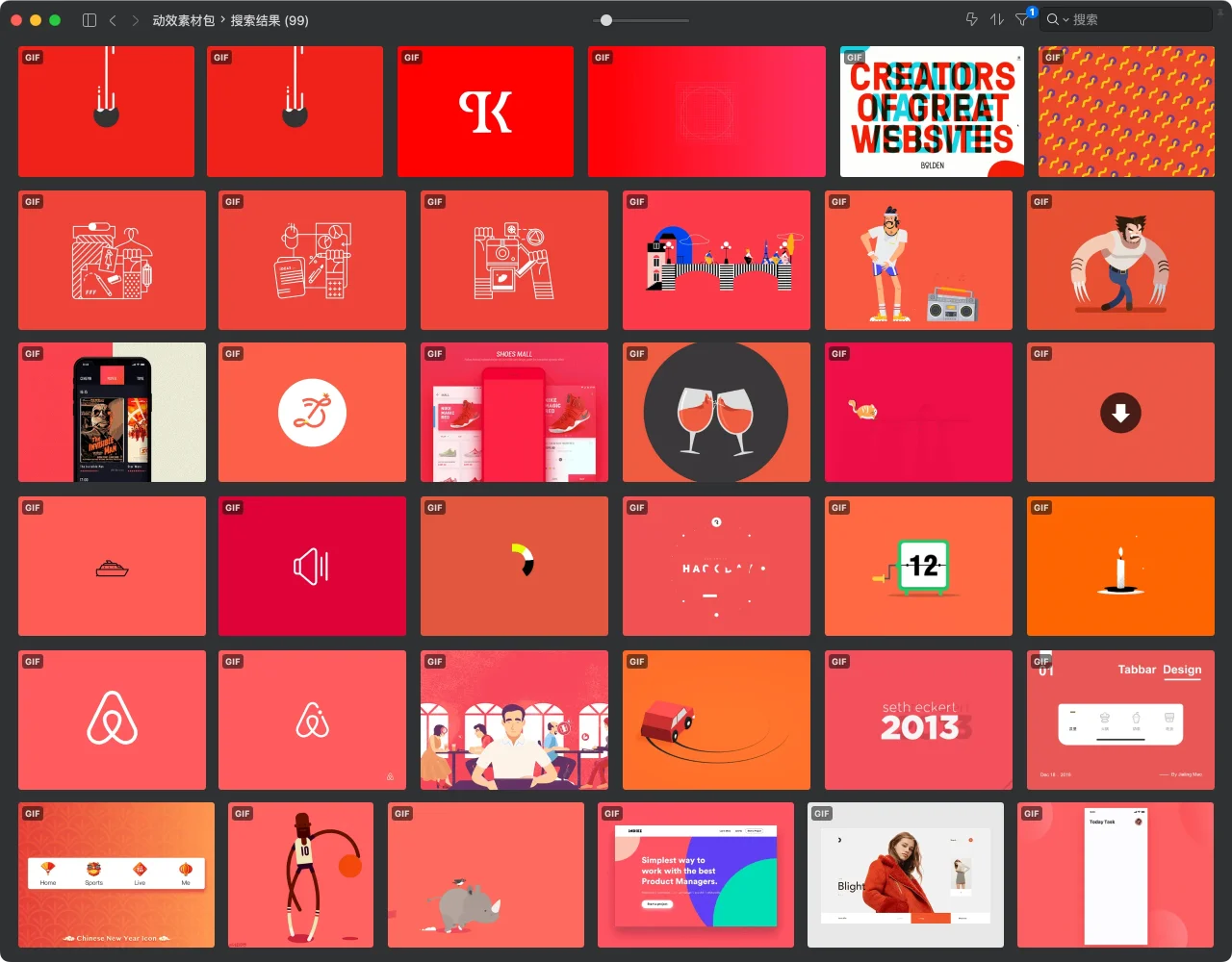This screenshot has height=962, width=1232.
Task: Select the seth eckert 2013 thumbnail
Action: pyautogui.click(x=918, y=720)
